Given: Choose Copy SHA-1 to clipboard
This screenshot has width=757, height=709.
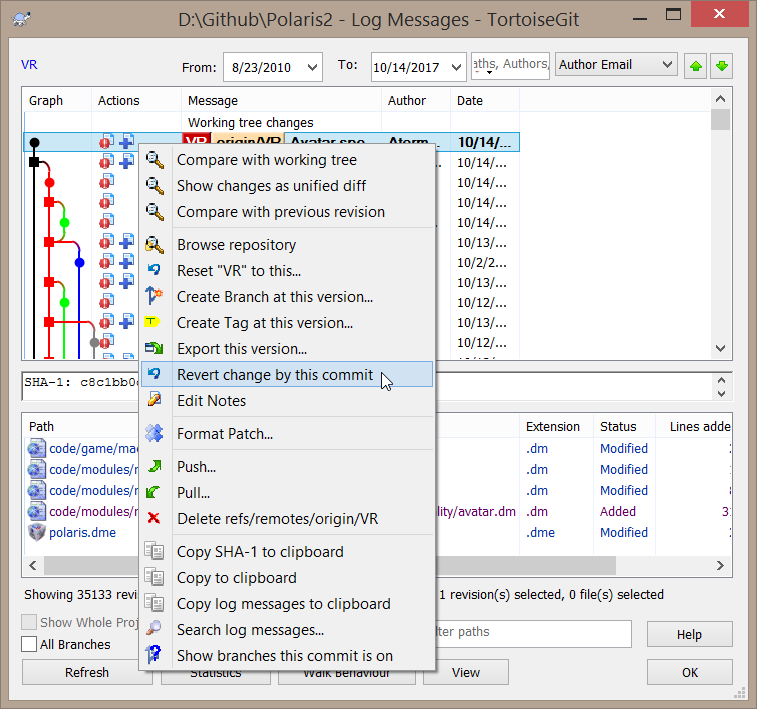Looking at the screenshot, I should (x=287, y=552).
